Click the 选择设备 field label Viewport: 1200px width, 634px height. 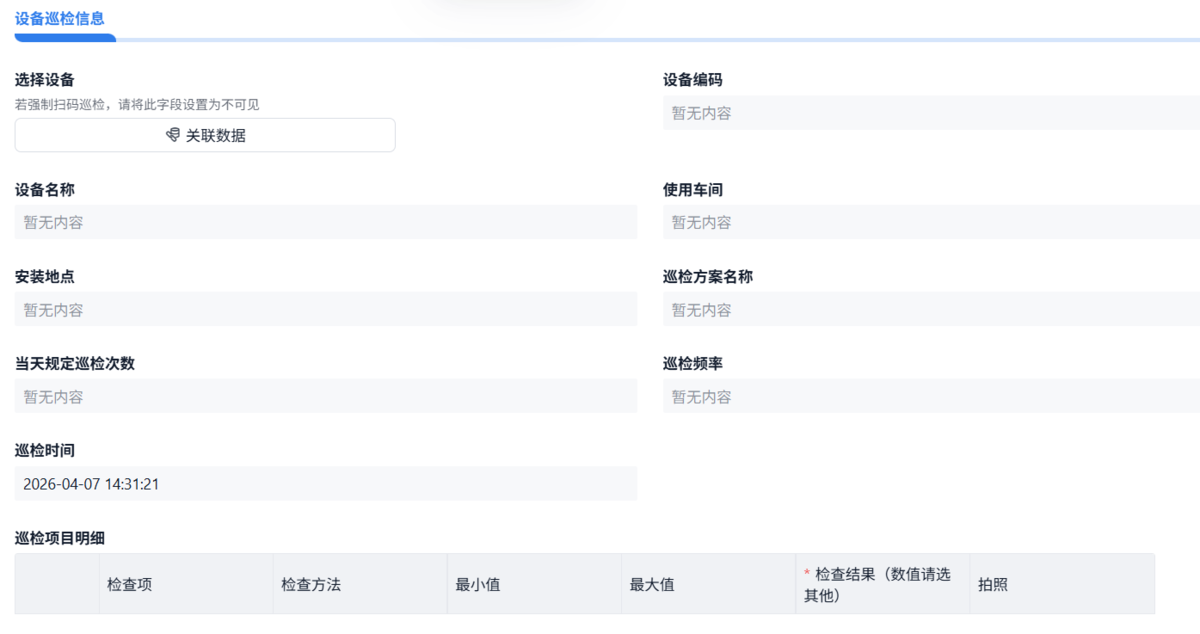point(45,80)
